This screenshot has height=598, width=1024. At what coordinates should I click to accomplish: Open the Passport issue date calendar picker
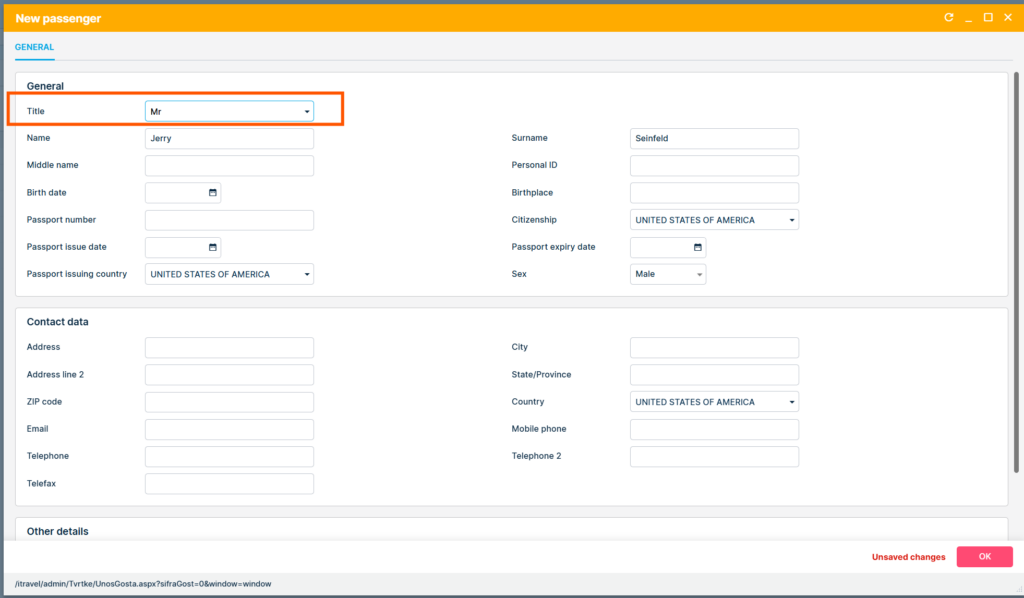click(213, 247)
